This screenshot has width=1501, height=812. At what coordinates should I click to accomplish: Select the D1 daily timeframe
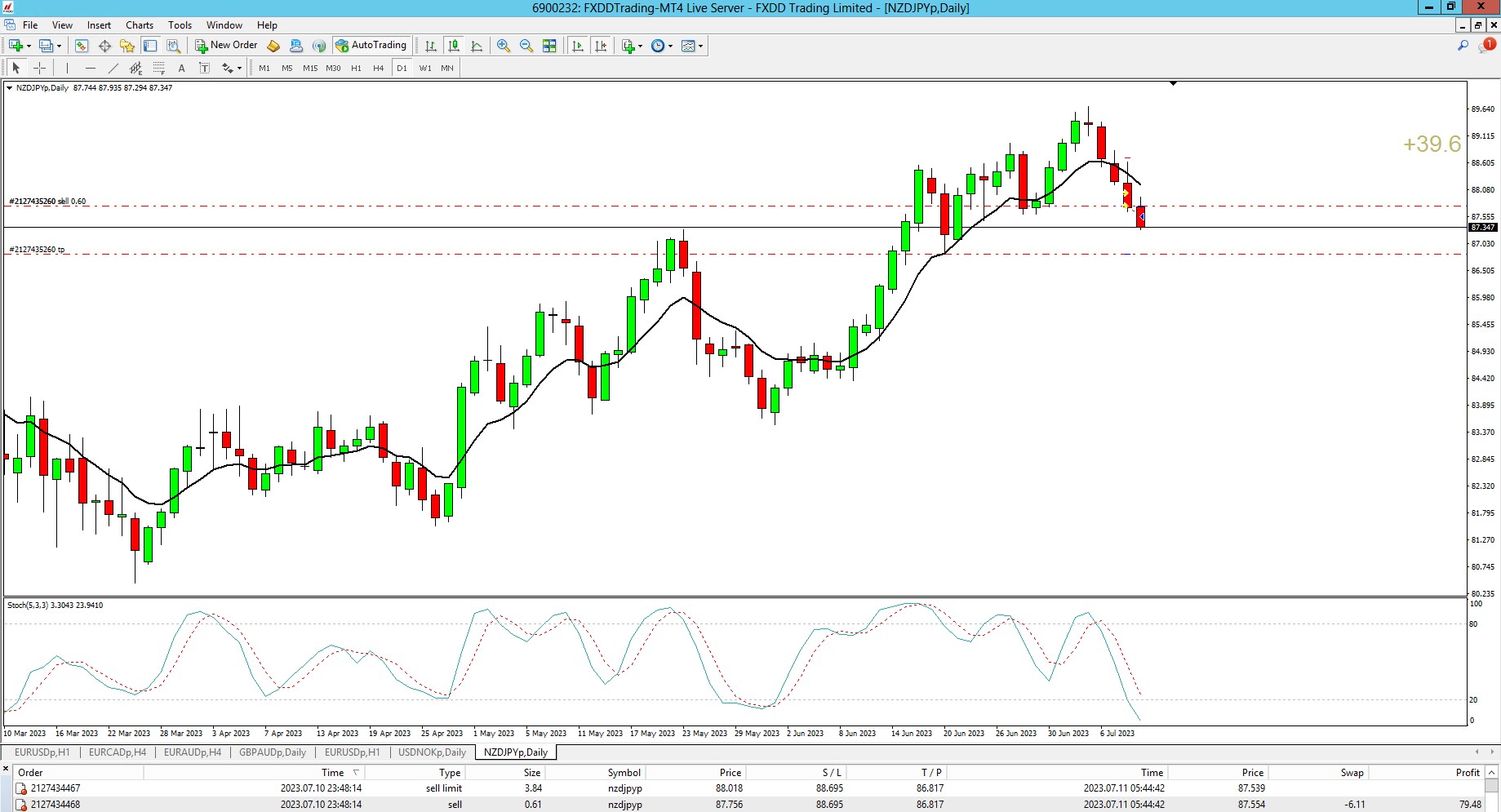402,68
